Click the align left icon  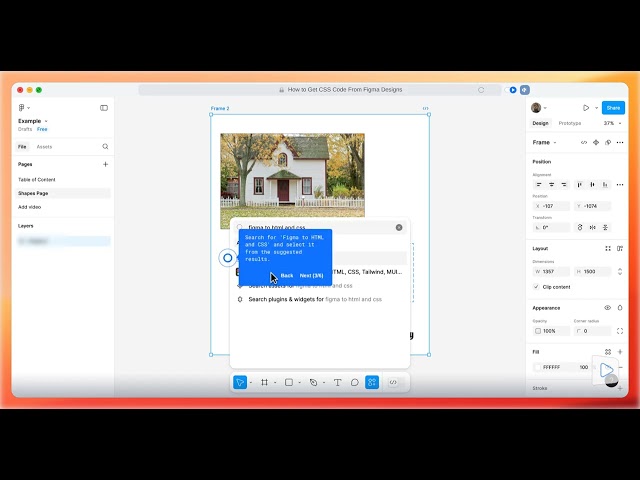coord(539,185)
